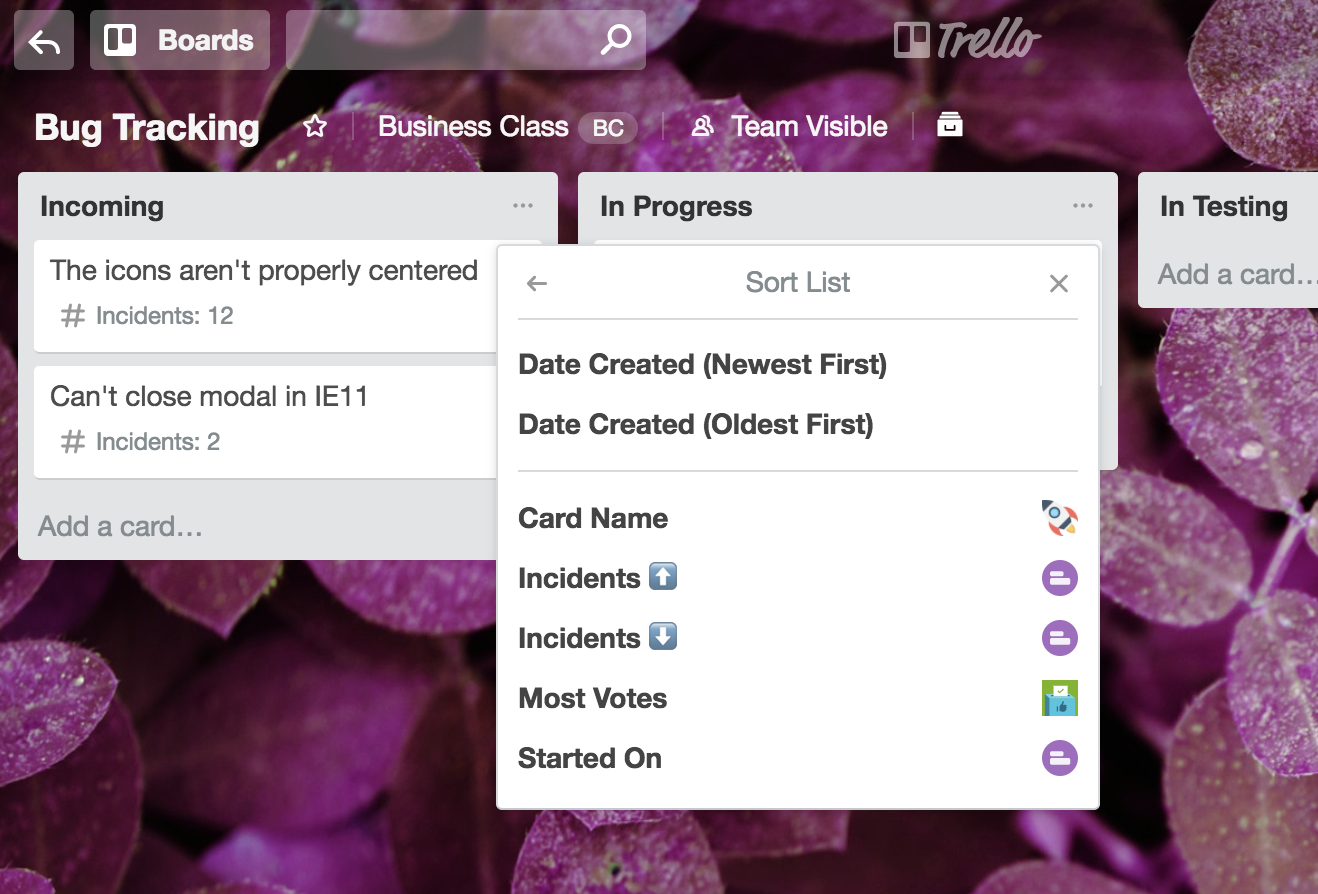
Task: Add a card to the Incoming list
Action: 121,526
